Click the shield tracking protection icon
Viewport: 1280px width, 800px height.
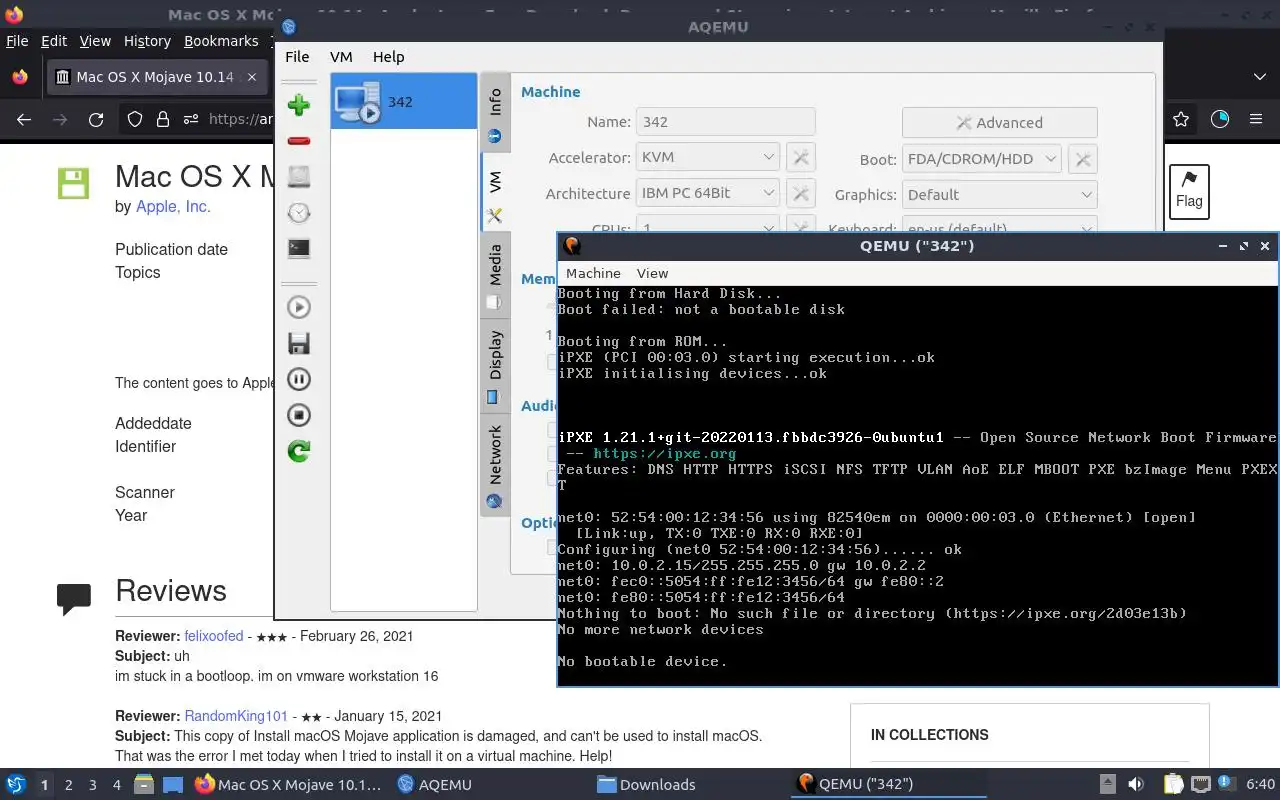click(x=135, y=119)
